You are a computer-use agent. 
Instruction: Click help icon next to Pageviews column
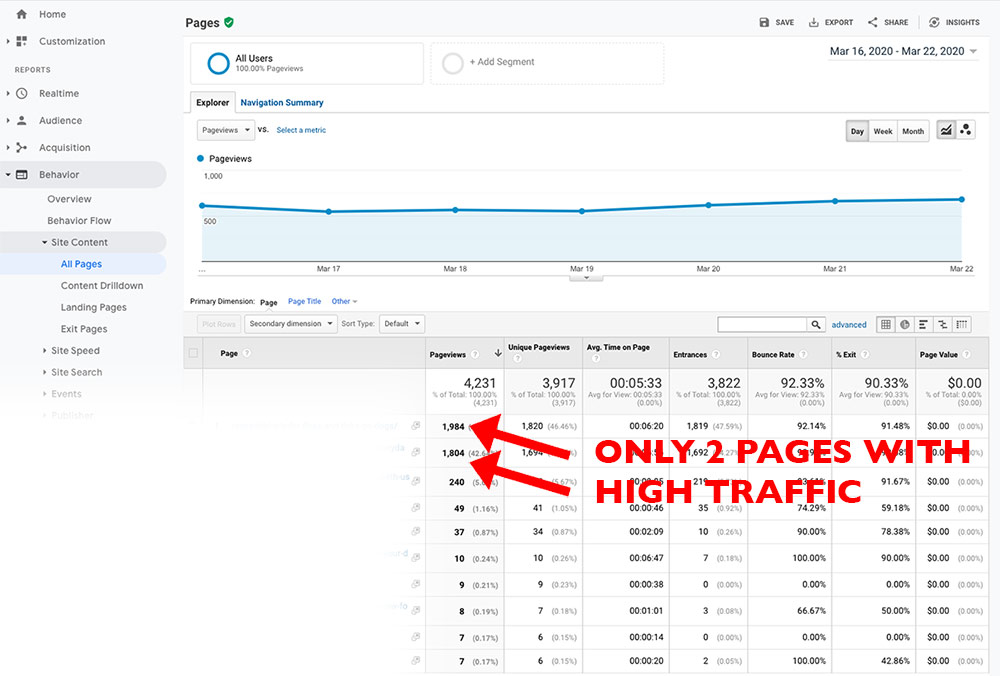click(474, 355)
